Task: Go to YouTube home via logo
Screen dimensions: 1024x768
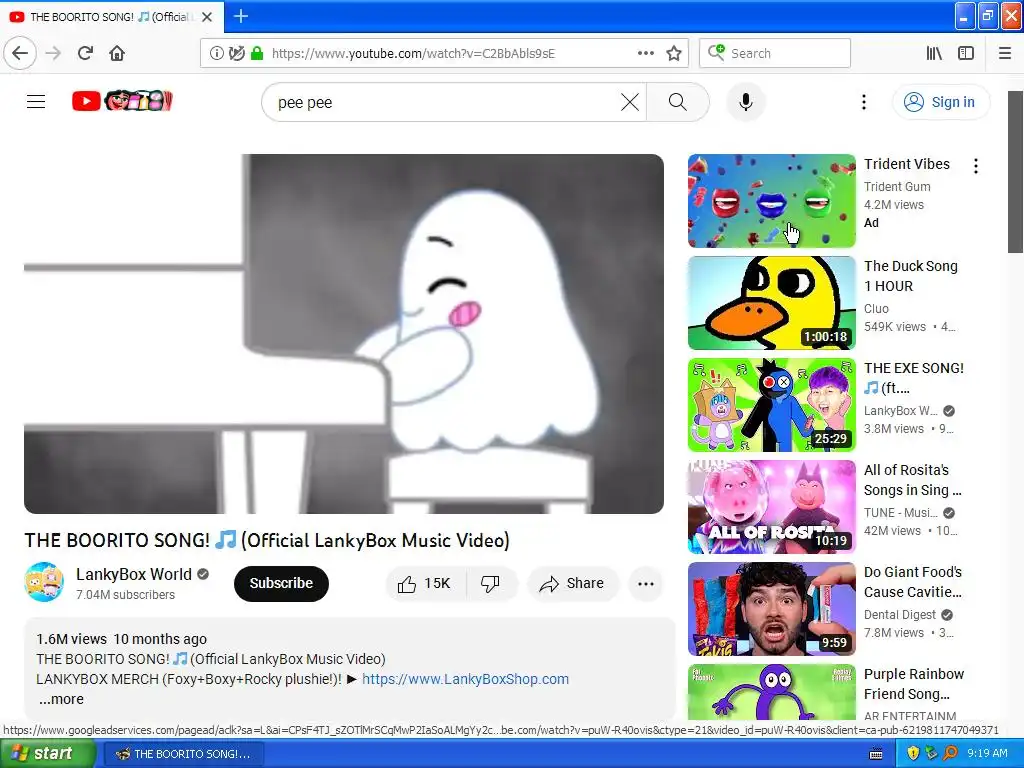Action: (122, 101)
